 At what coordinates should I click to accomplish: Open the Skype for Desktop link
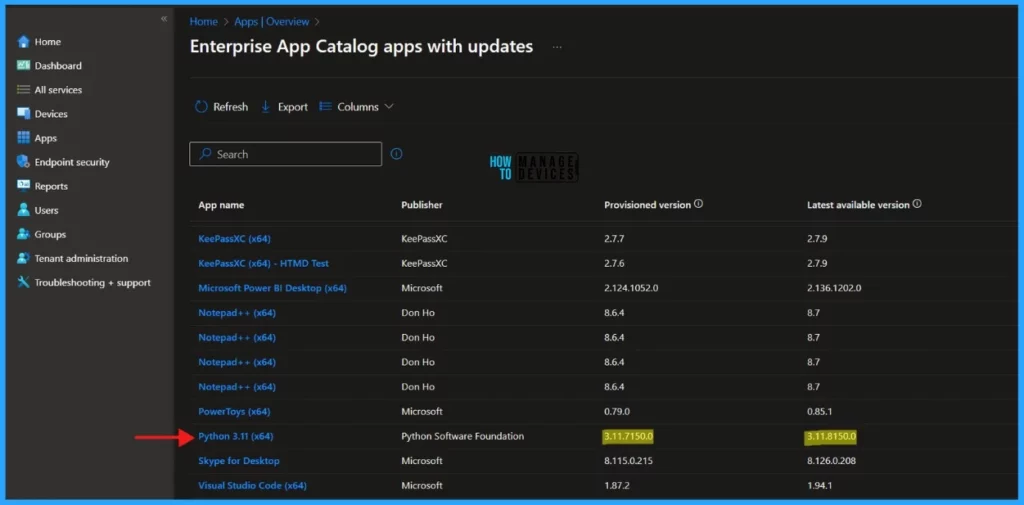[x=239, y=461]
